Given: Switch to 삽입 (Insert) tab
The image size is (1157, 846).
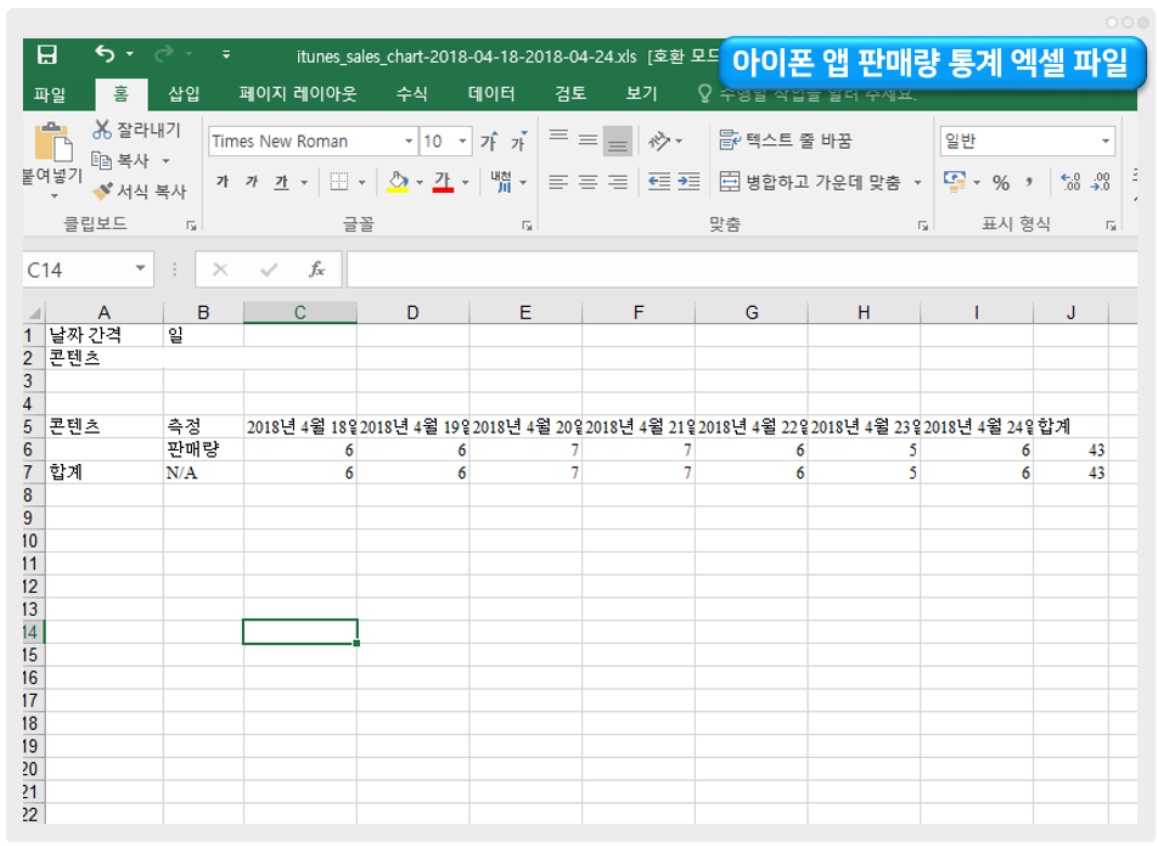Looking at the screenshot, I should (184, 94).
